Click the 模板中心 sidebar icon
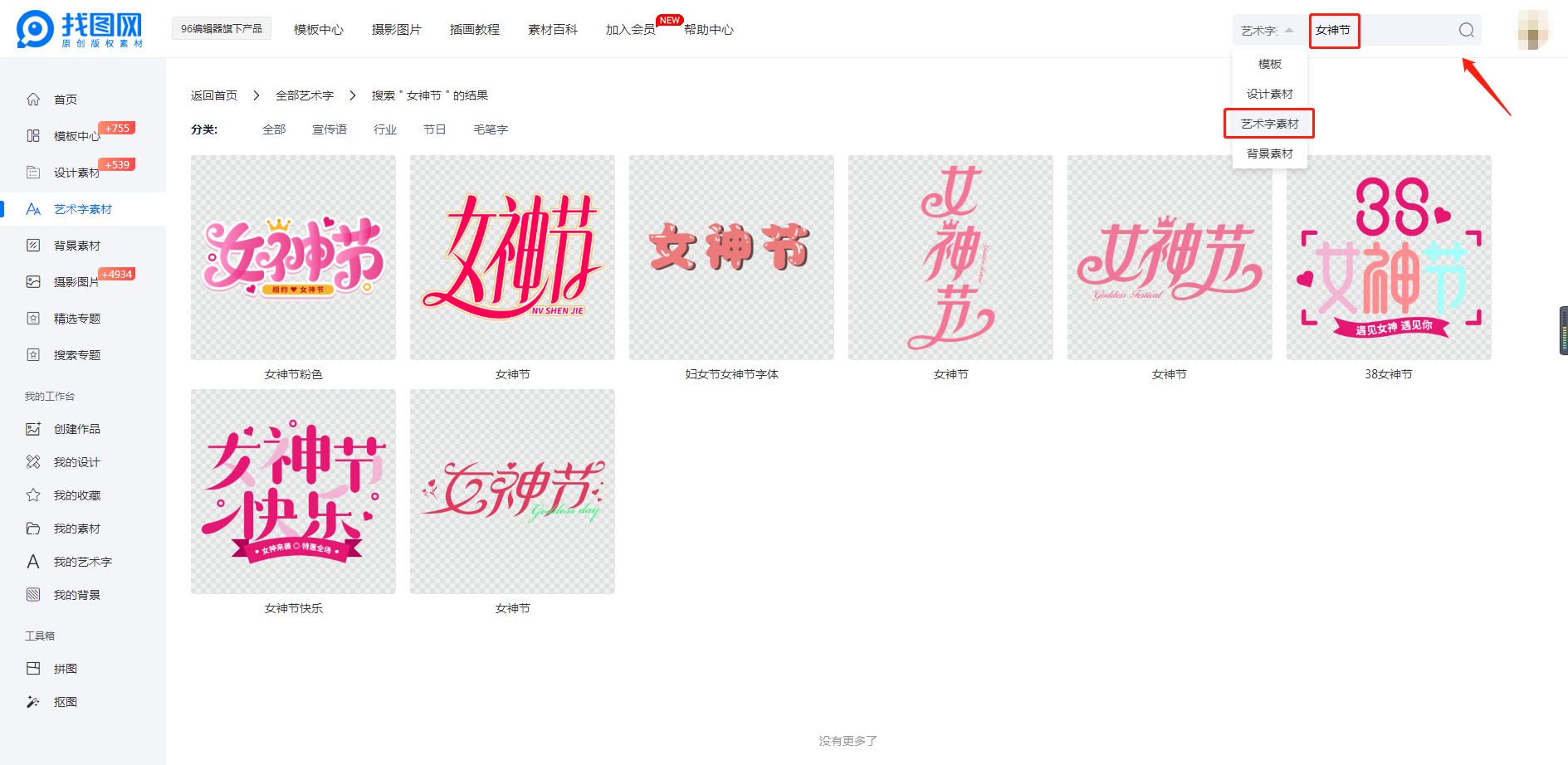 33,136
